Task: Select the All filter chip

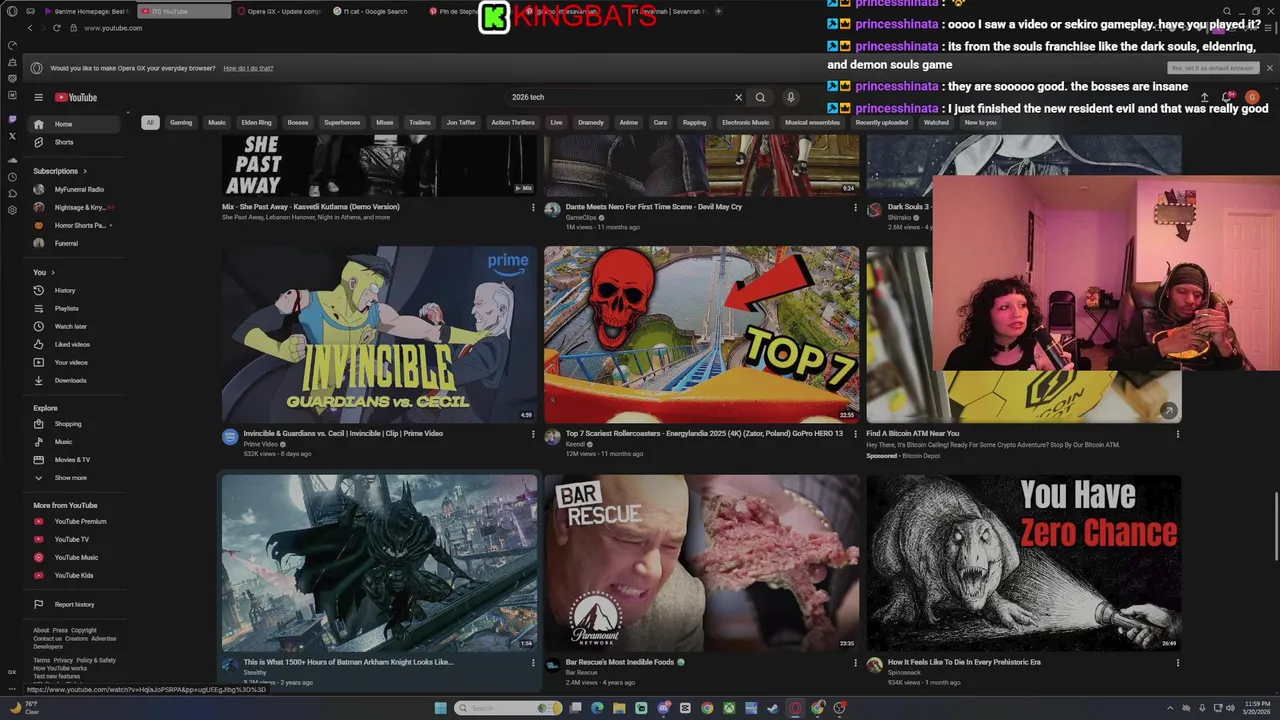Action: pyautogui.click(x=150, y=122)
